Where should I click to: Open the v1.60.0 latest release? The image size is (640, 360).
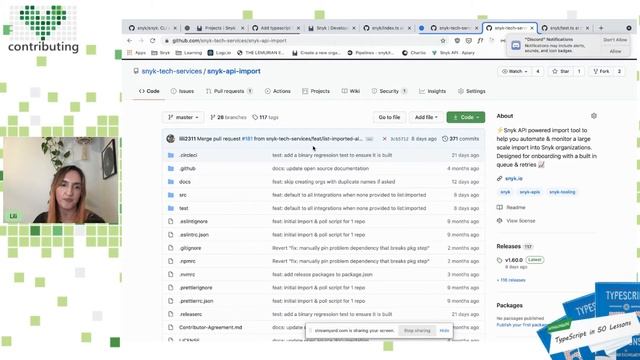[x=513, y=260]
